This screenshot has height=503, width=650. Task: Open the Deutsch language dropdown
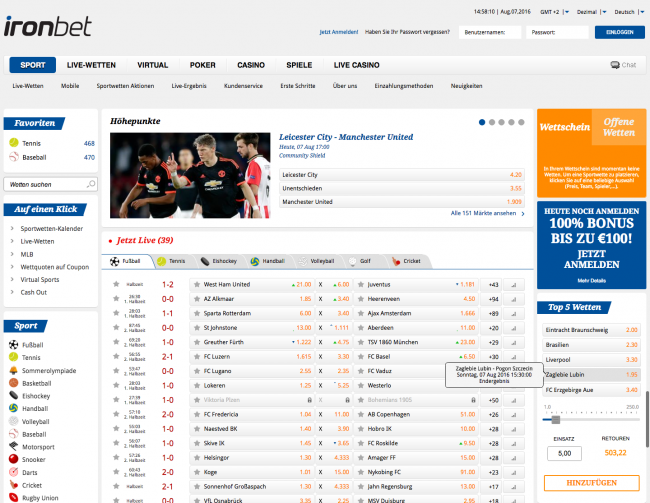pyautogui.click(x=626, y=12)
